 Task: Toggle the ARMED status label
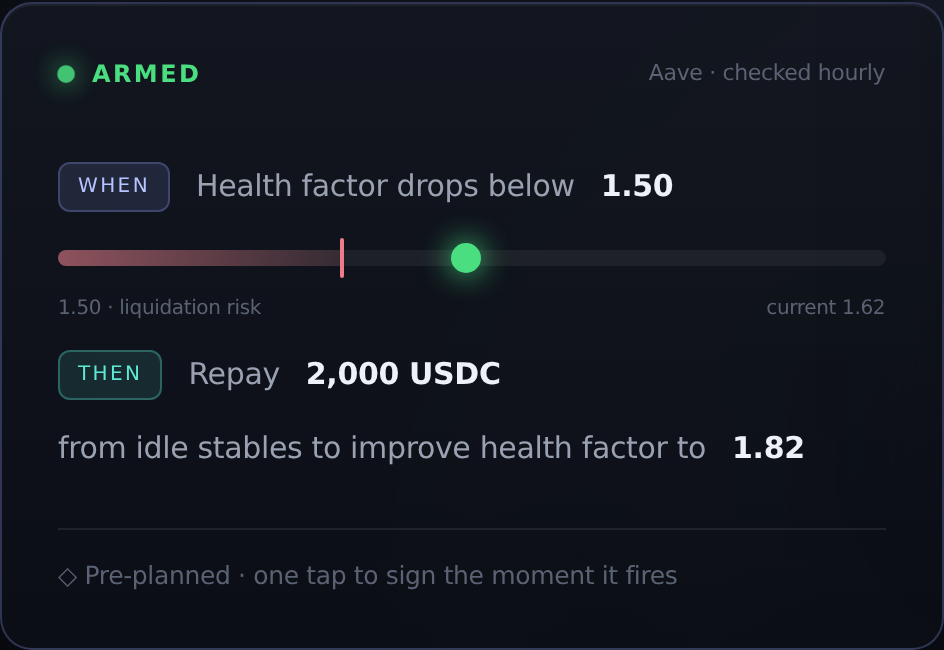pyautogui.click(x=145, y=74)
